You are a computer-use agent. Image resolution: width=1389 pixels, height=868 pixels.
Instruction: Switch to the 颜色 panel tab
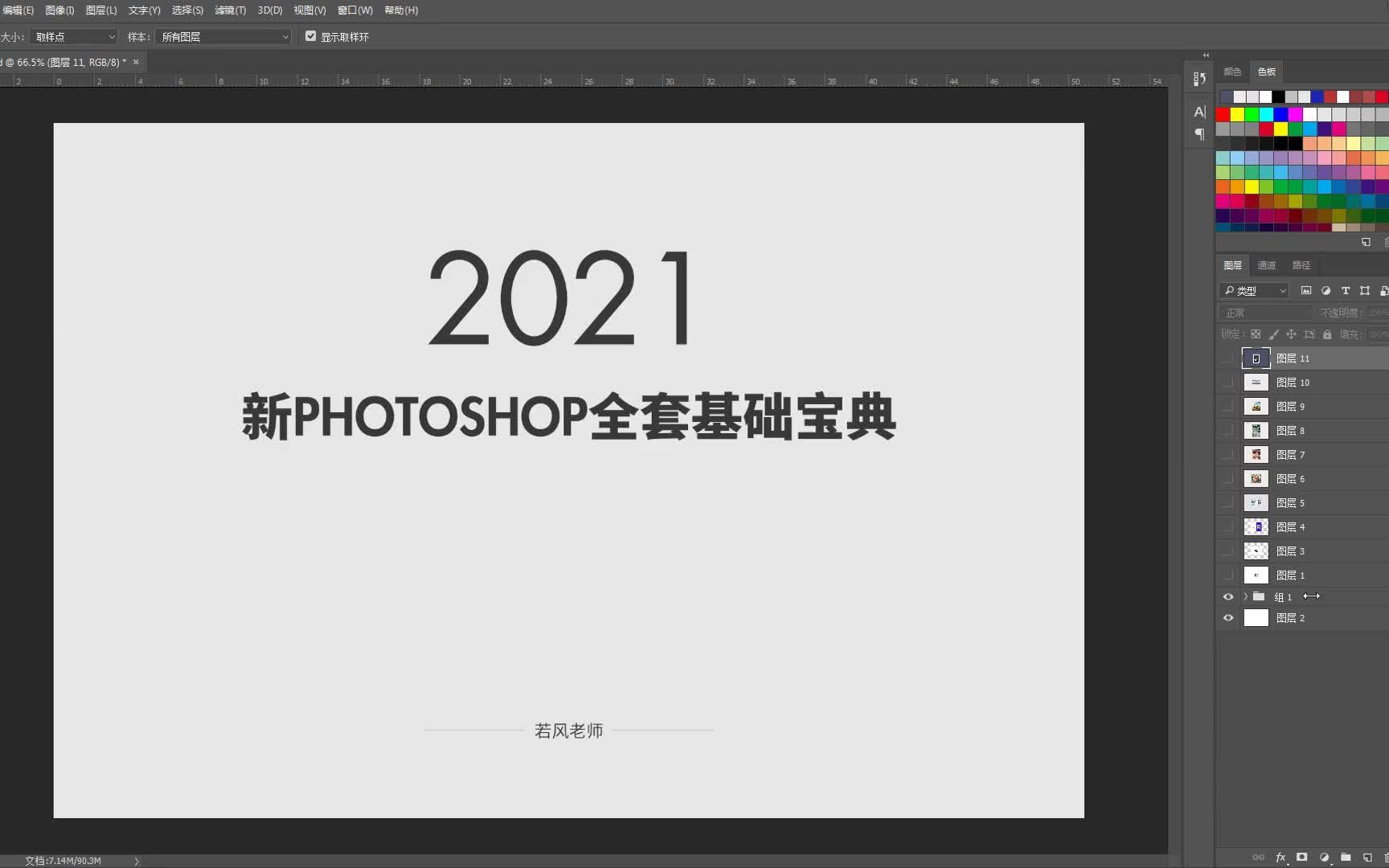1232,72
